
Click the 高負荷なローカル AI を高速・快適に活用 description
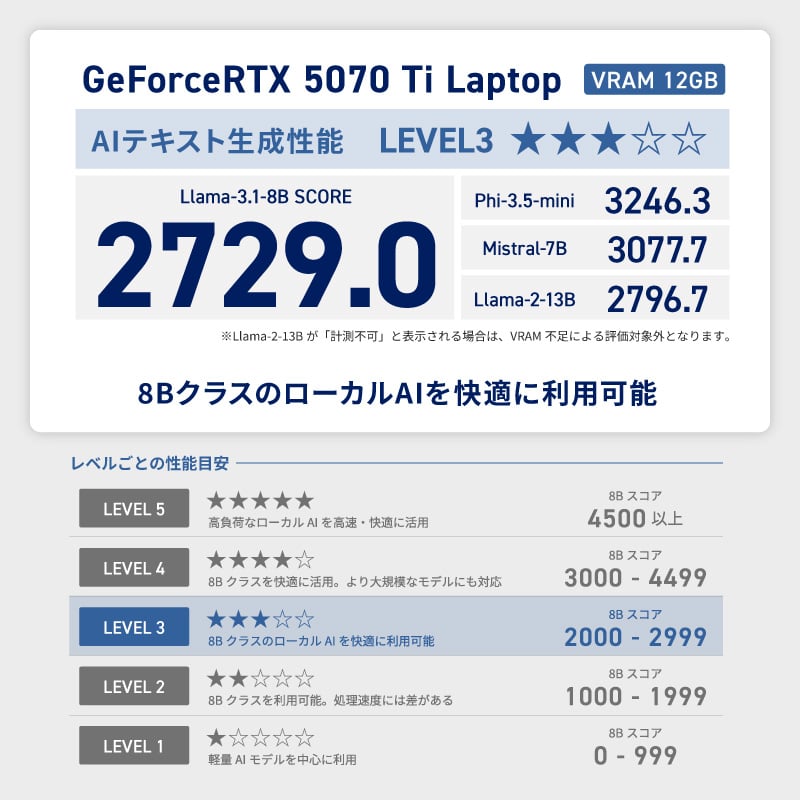click(x=318, y=522)
